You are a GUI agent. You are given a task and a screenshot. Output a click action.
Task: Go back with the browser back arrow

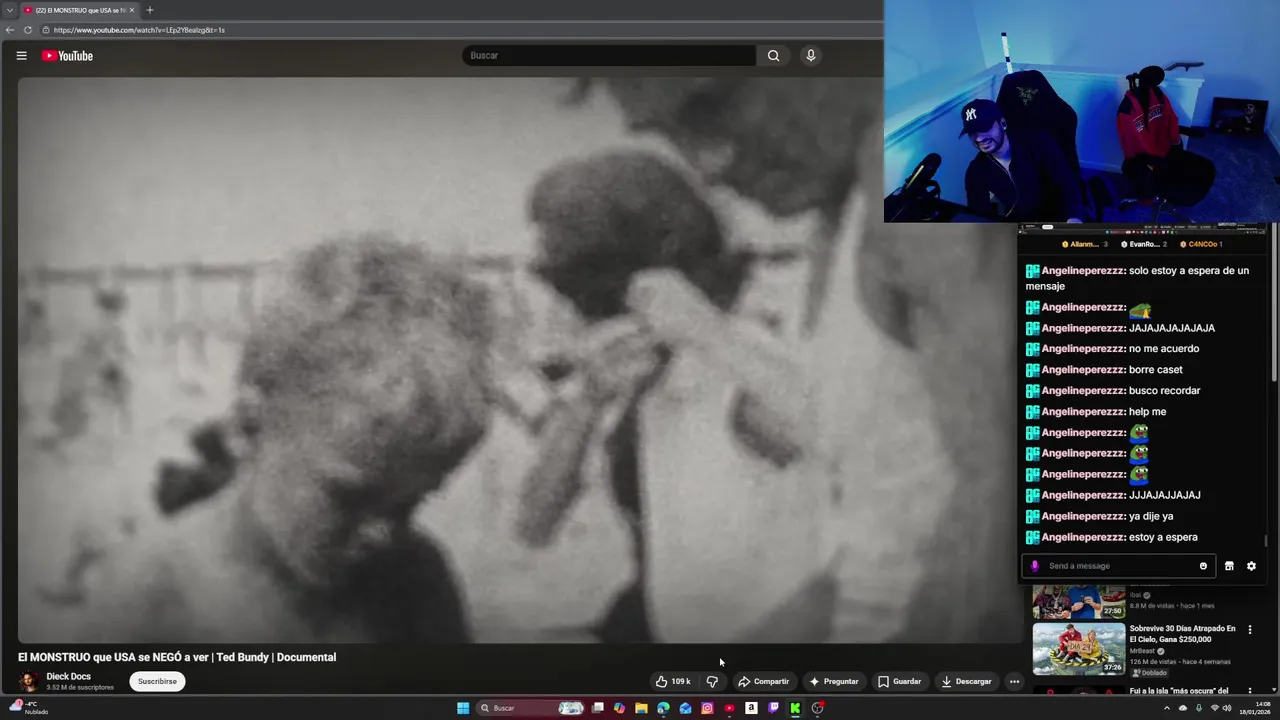(10, 30)
